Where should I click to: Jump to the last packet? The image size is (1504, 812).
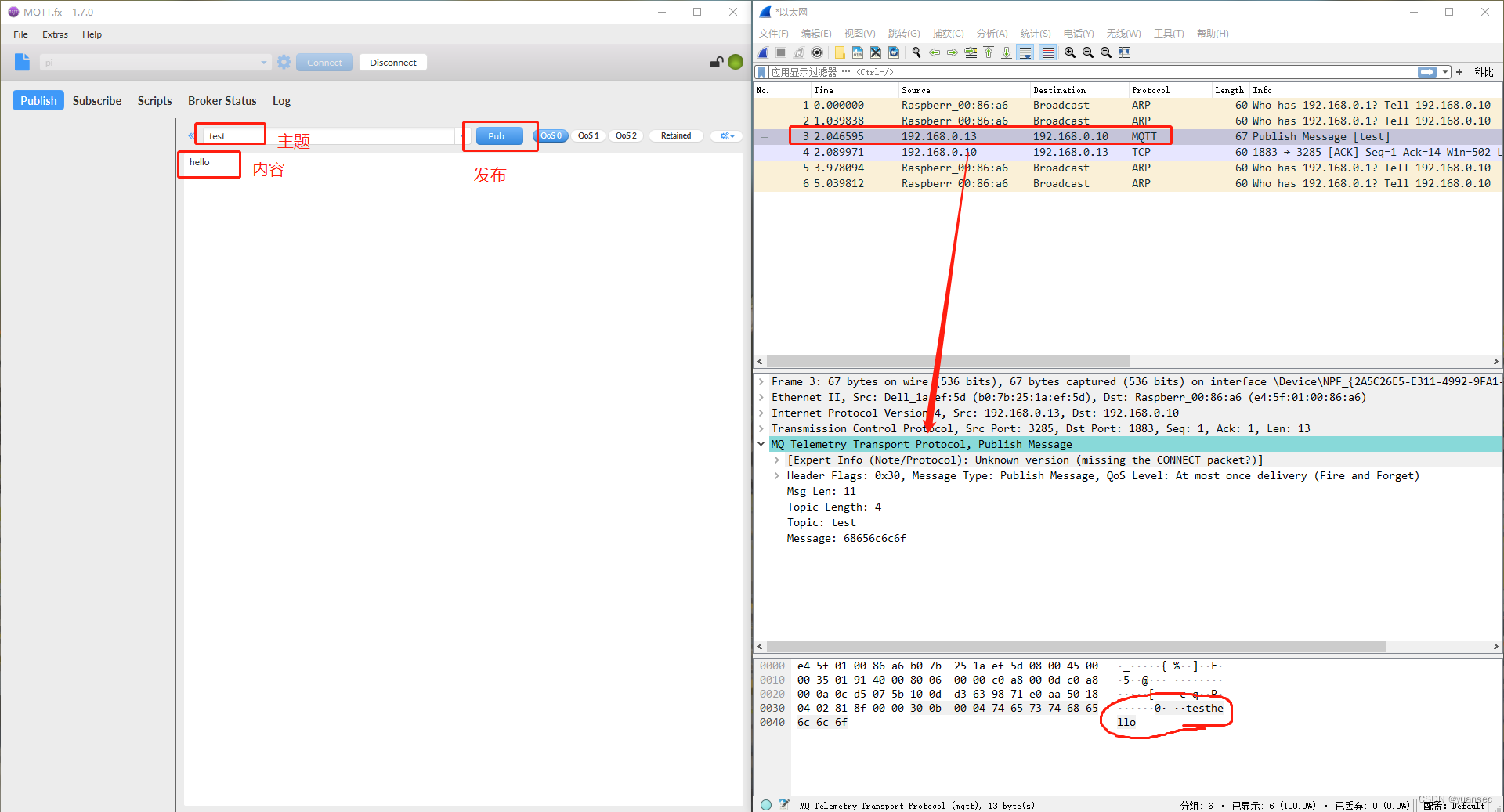1007,52
